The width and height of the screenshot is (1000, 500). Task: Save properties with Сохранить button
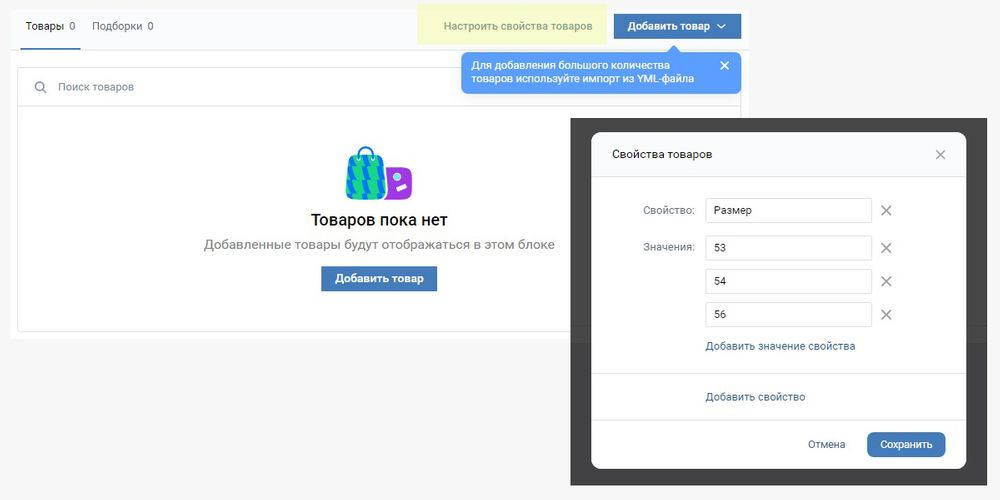906,445
